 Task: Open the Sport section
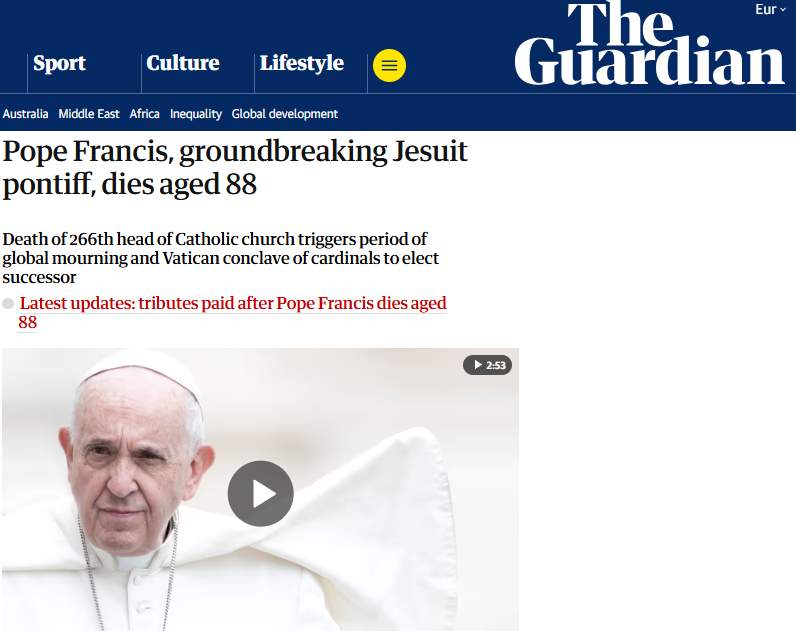(x=59, y=63)
